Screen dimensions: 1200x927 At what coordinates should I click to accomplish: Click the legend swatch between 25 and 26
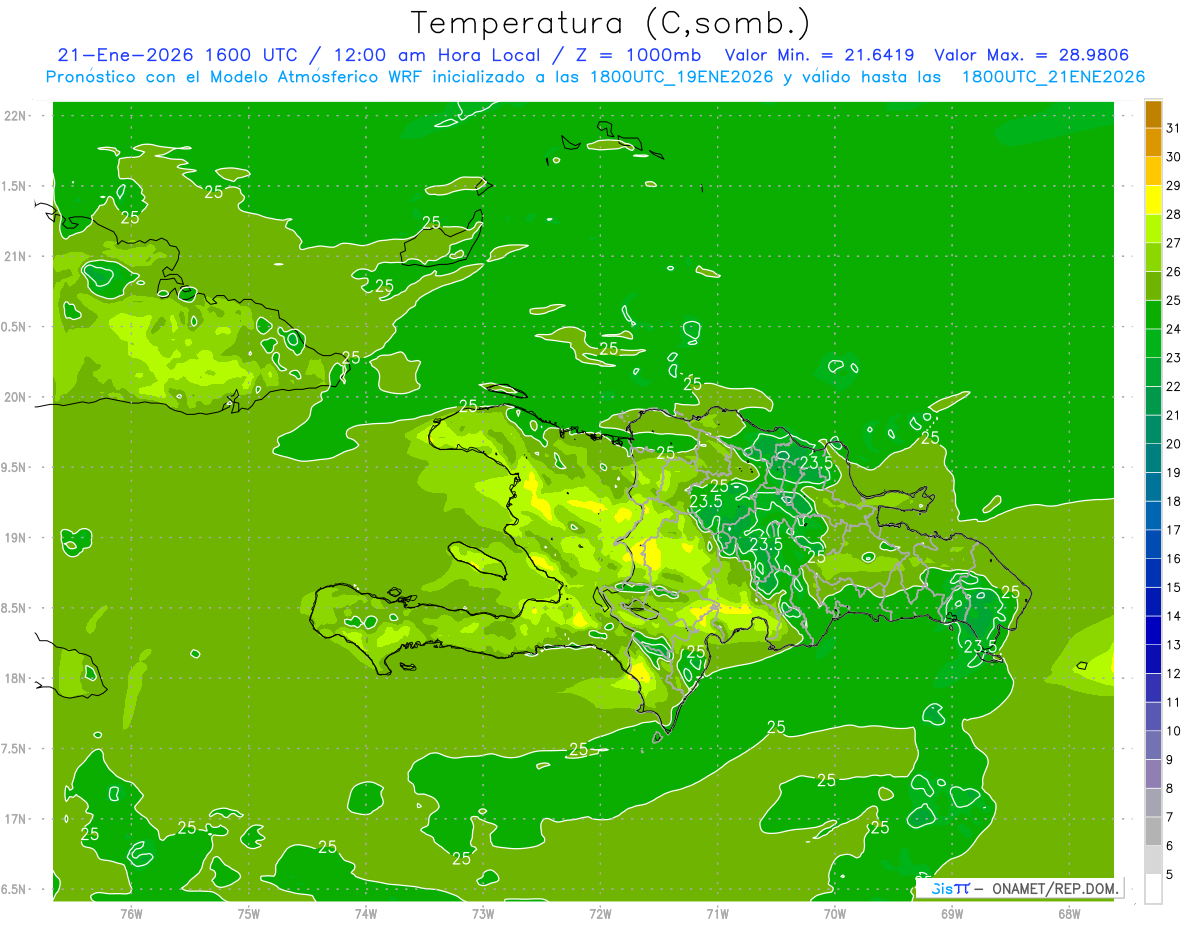coord(1153,286)
